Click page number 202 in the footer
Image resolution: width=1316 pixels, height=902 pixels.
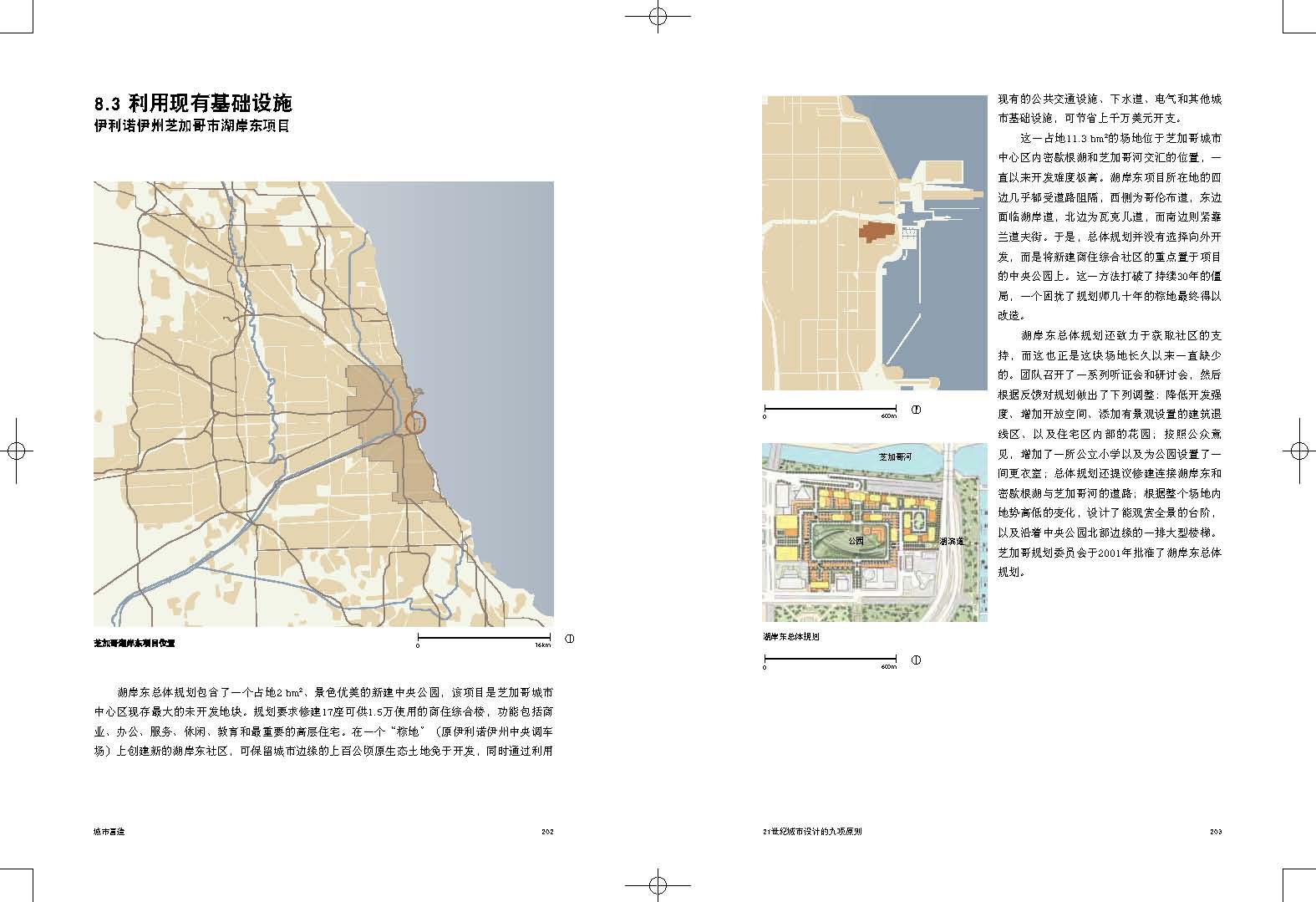pos(547,832)
